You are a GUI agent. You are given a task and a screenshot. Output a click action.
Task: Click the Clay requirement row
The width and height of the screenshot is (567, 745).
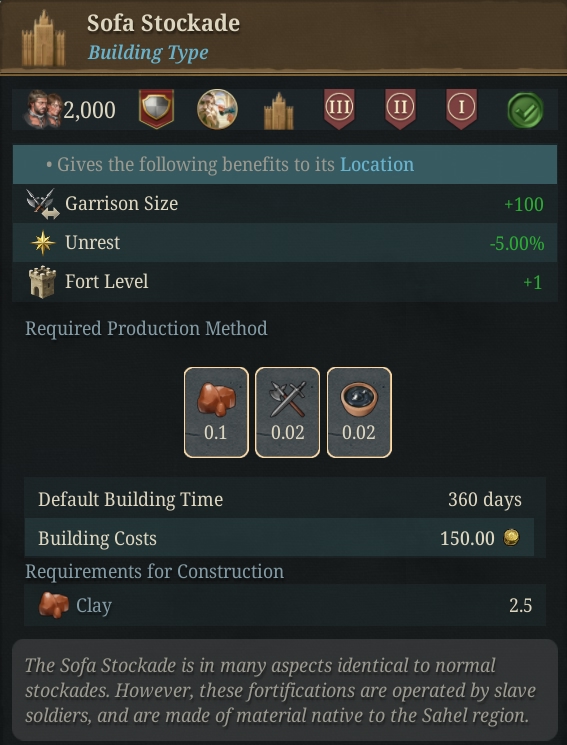285,605
